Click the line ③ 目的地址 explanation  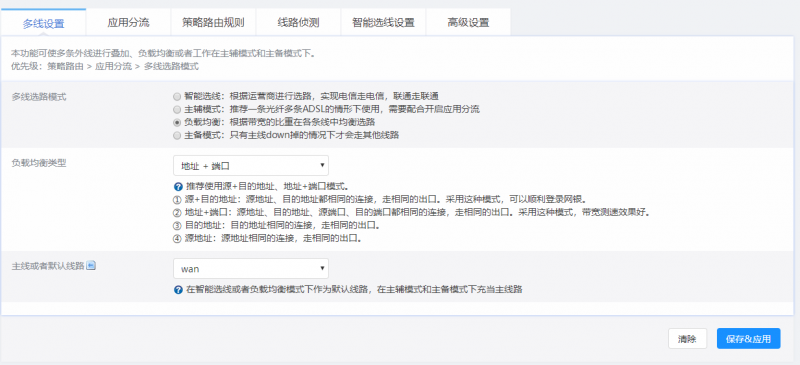click(x=277, y=225)
